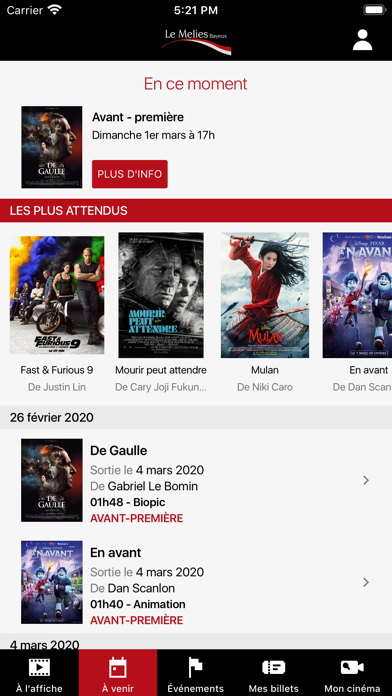392x696 pixels.
Task: Tap the De Gaulle avant-première poster at top
Action: tap(52, 147)
